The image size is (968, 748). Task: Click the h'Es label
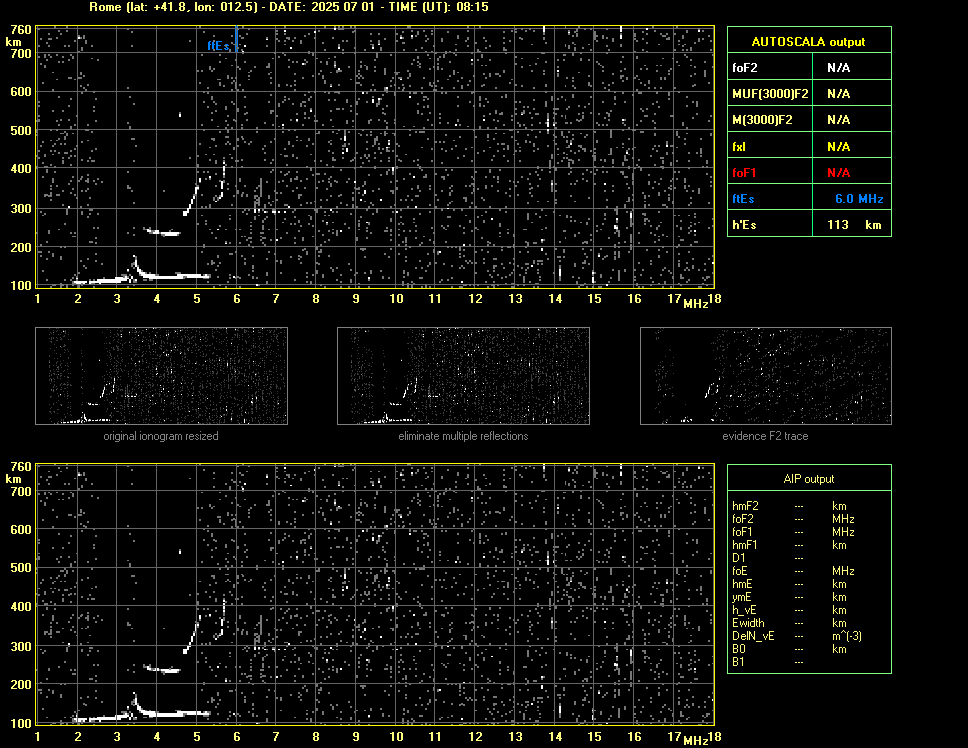744,225
